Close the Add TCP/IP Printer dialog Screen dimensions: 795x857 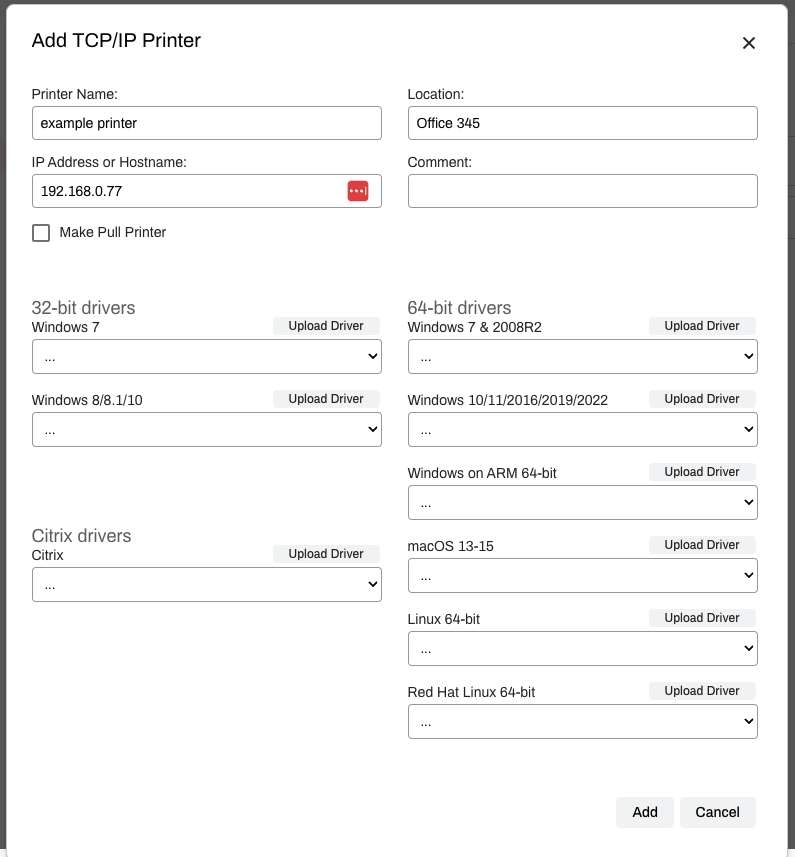[749, 43]
